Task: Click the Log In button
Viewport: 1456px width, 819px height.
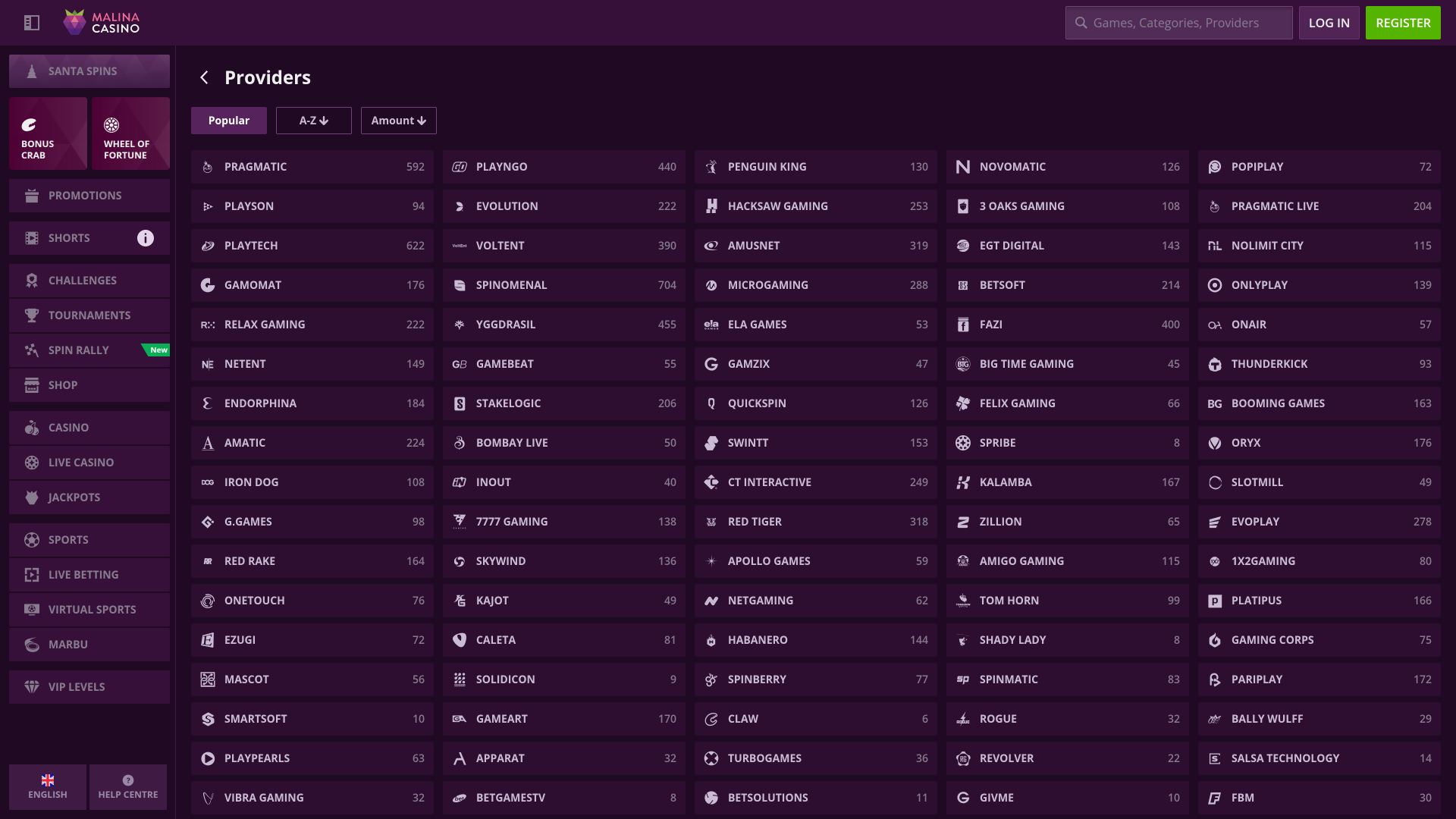Action: (1329, 23)
